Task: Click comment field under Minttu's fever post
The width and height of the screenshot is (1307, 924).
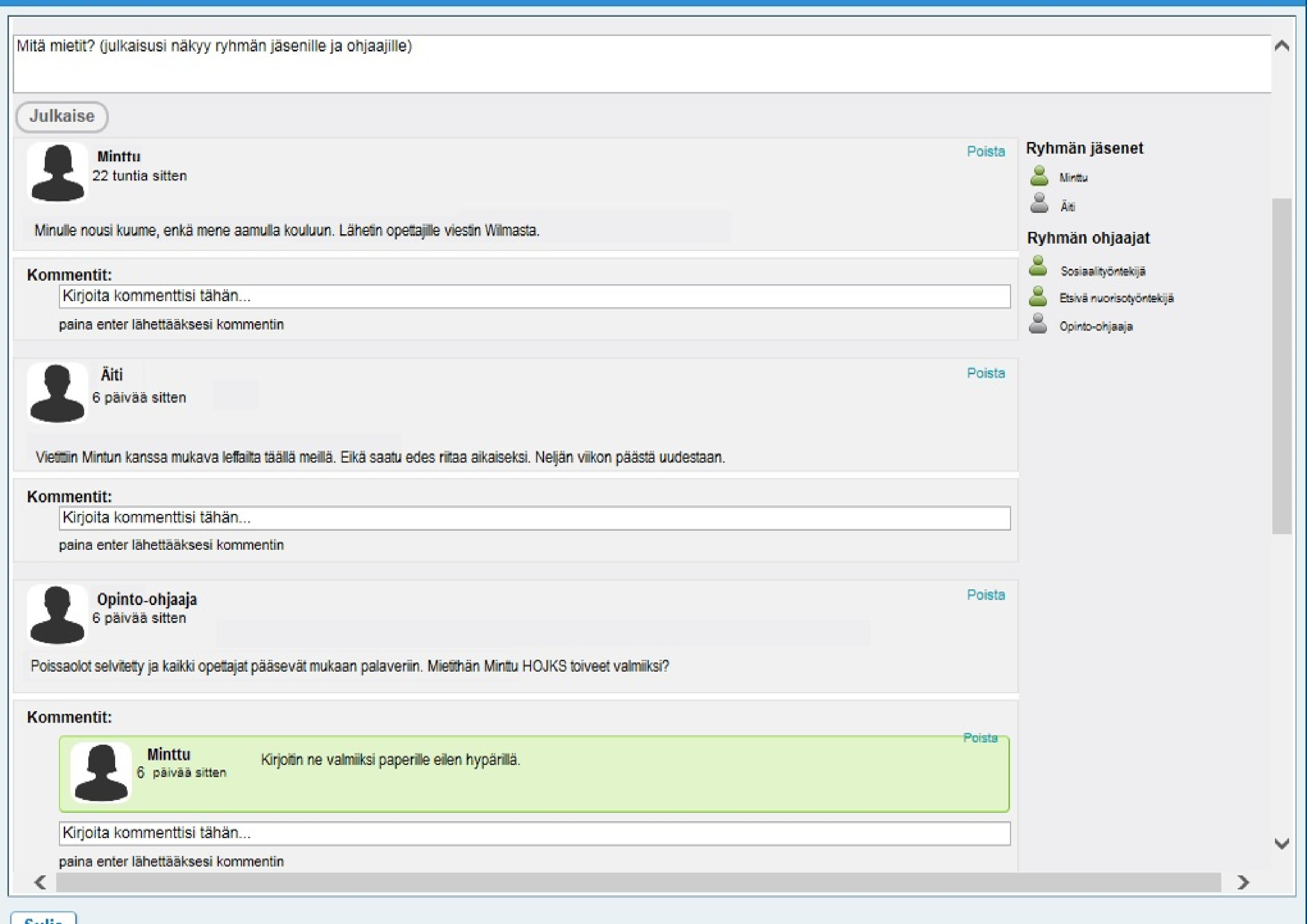Action: [x=534, y=297]
